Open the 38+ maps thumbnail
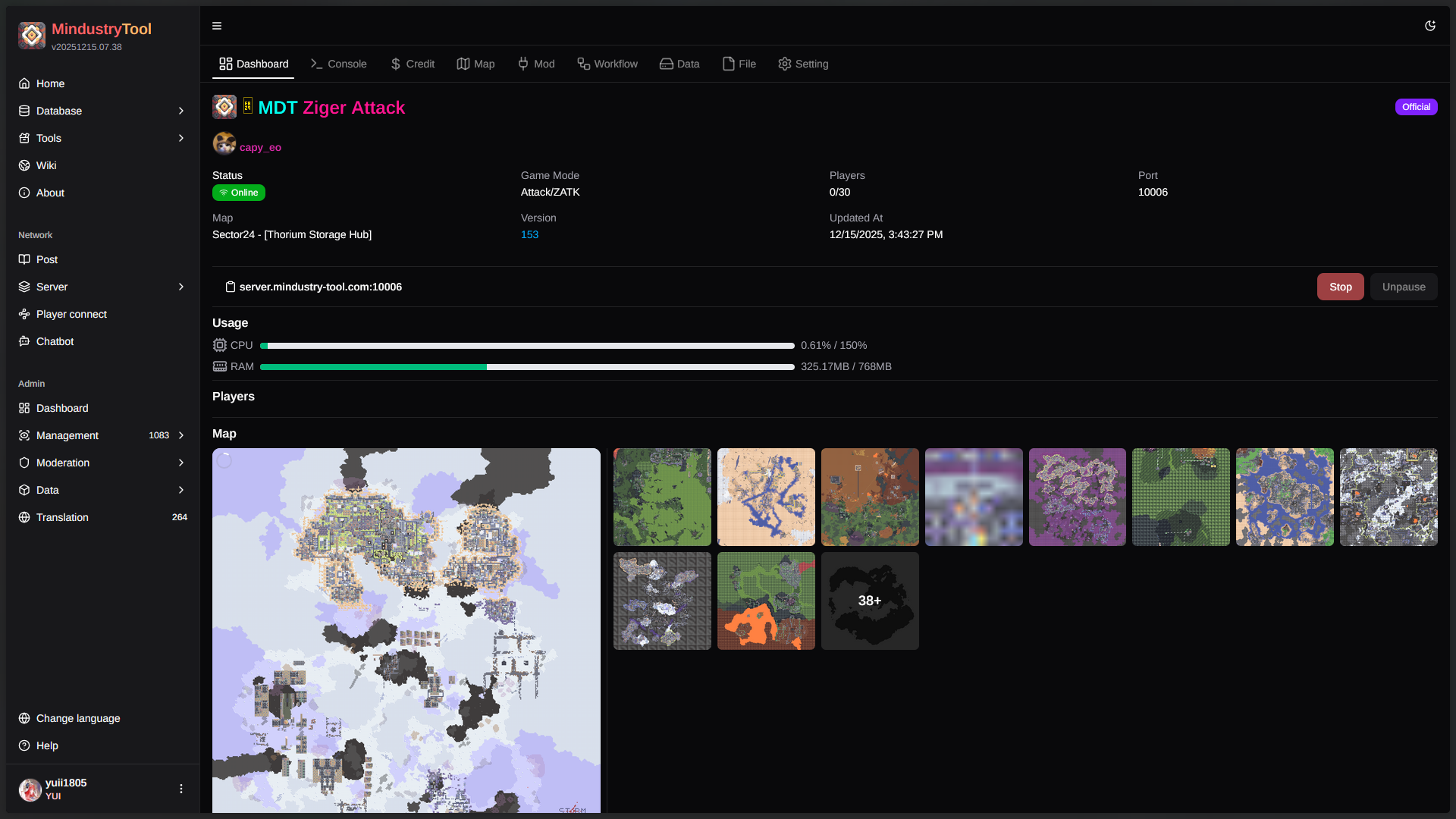1456x819 pixels. point(869,601)
